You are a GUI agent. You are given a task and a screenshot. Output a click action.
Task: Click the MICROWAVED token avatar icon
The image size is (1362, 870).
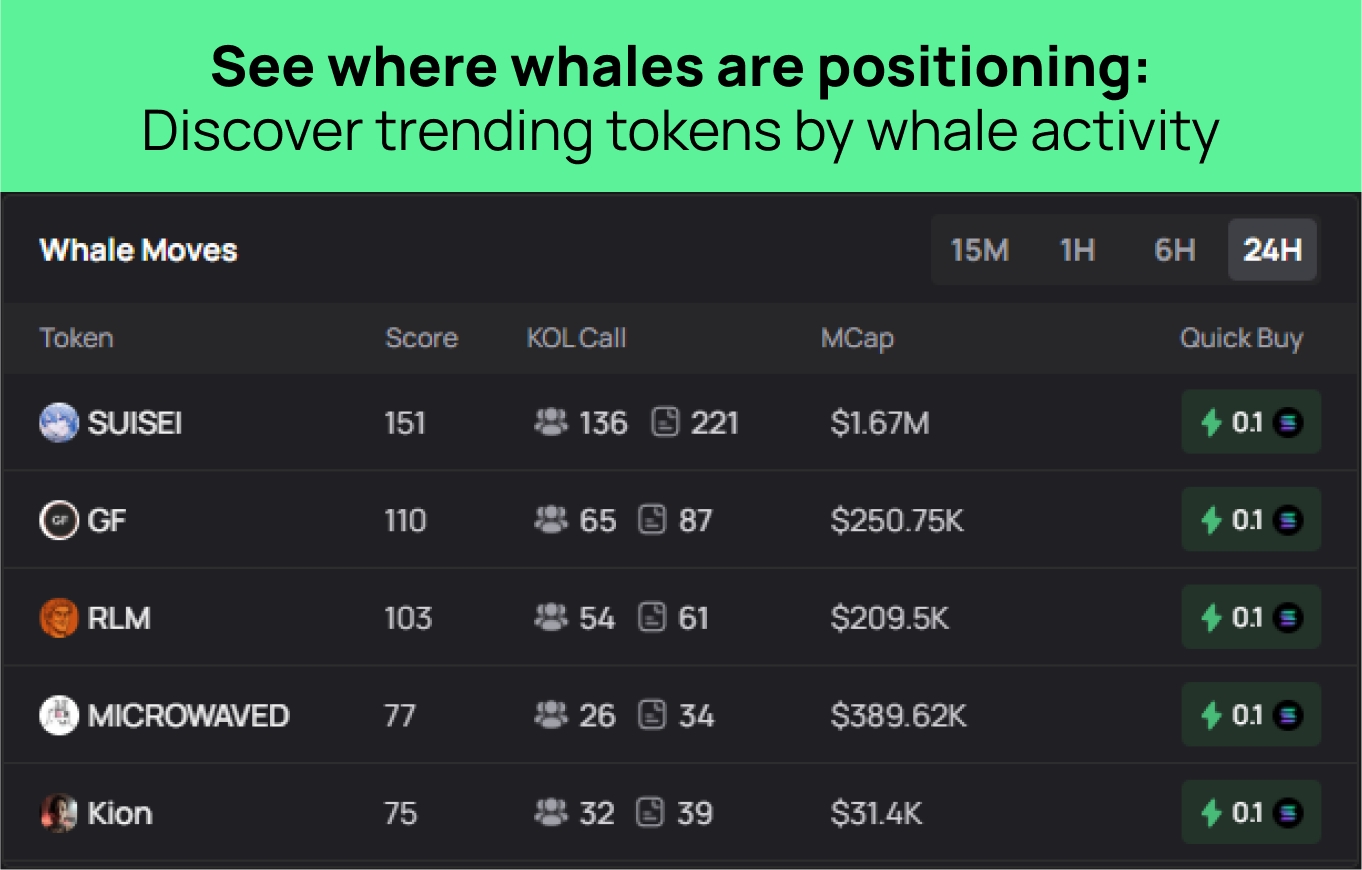[x=58, y=716]
